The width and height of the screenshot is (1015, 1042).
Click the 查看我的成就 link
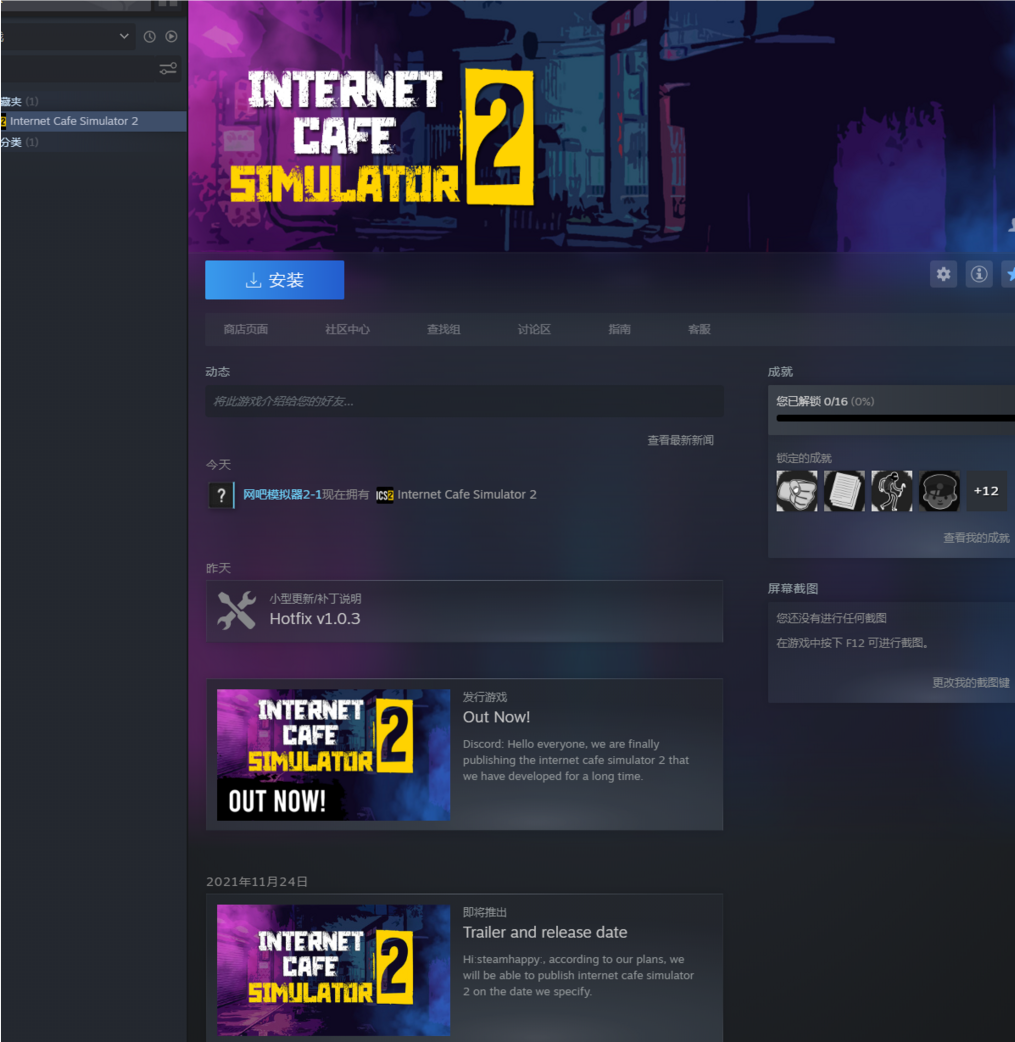point(976,538)
